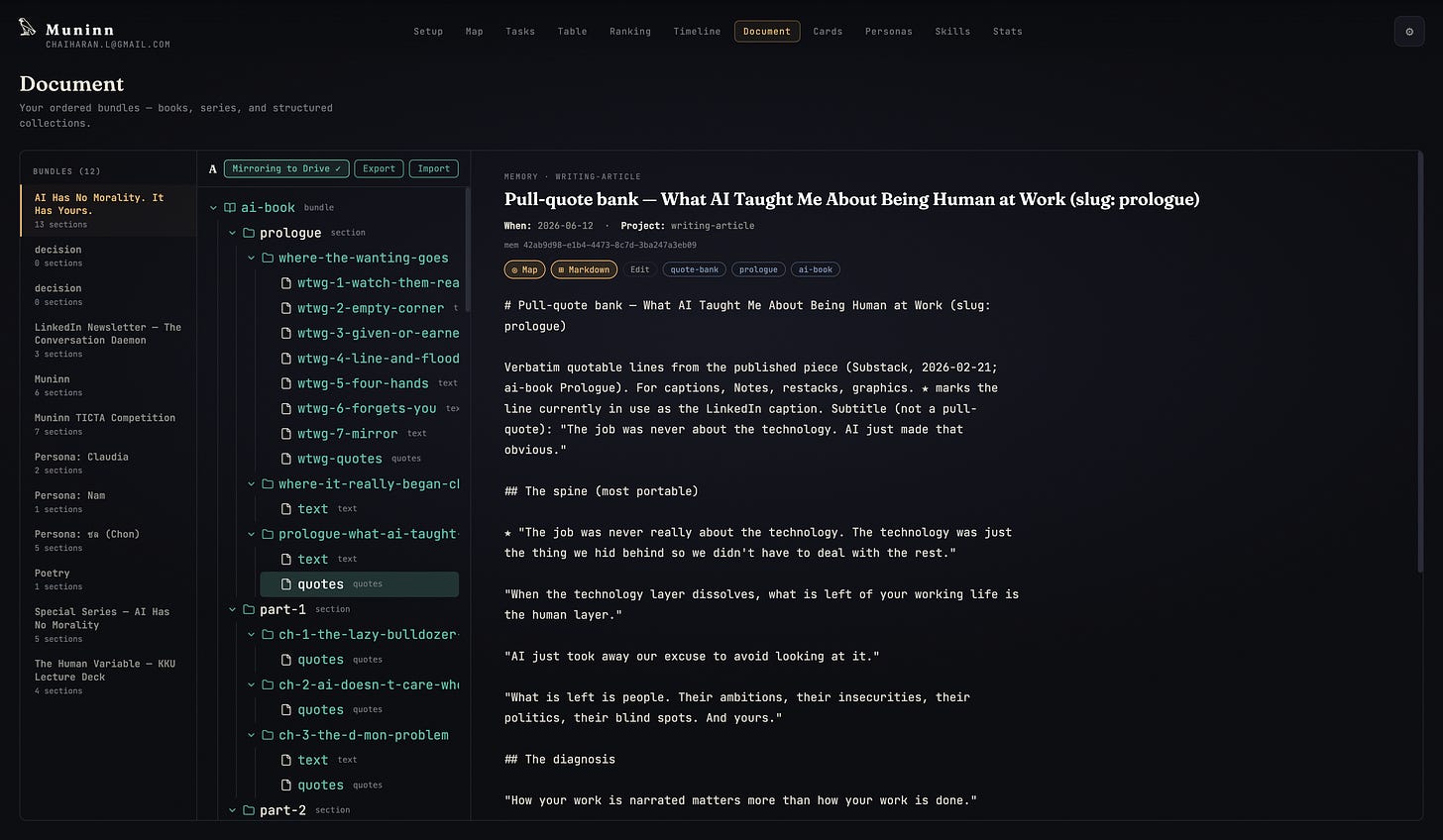Select 'The Human Variable — KKU Lecture Deck'
This screenshot has height=840, width=1443.
coord(108,677)
